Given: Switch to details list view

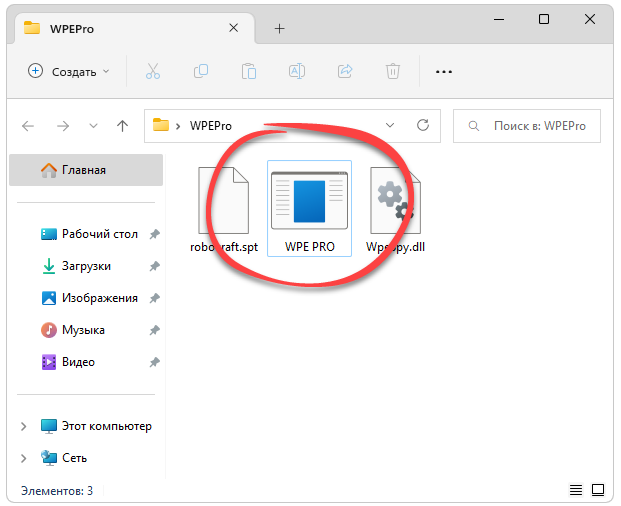Looking at the screenshot, I should click(576, 490).
